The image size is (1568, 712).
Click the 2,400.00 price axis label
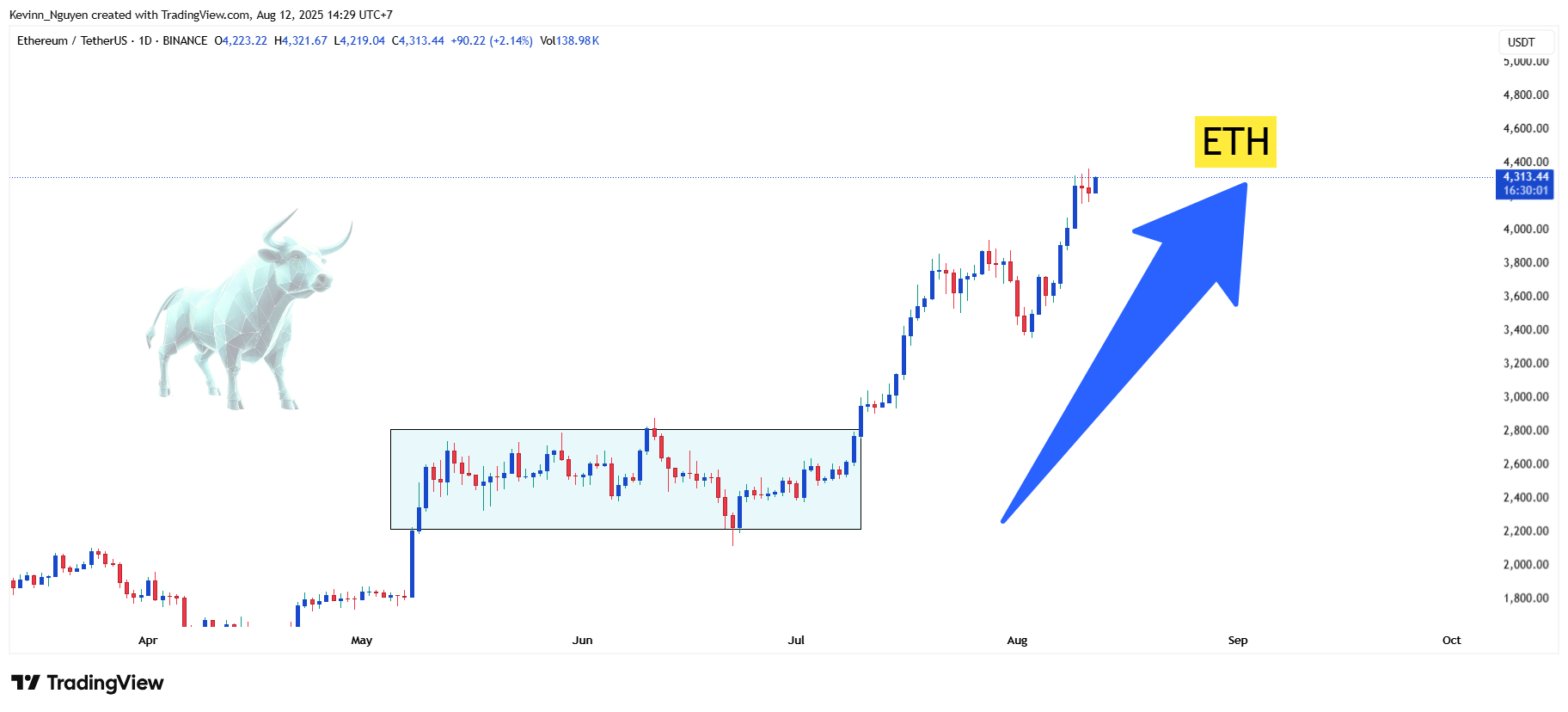[x=1526, y=497]
